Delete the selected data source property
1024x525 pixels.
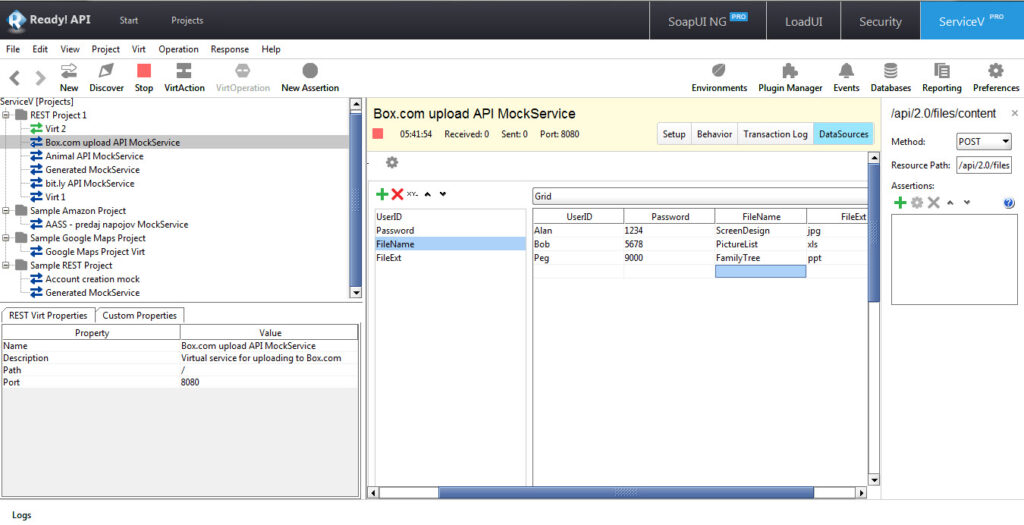point(397,194)
